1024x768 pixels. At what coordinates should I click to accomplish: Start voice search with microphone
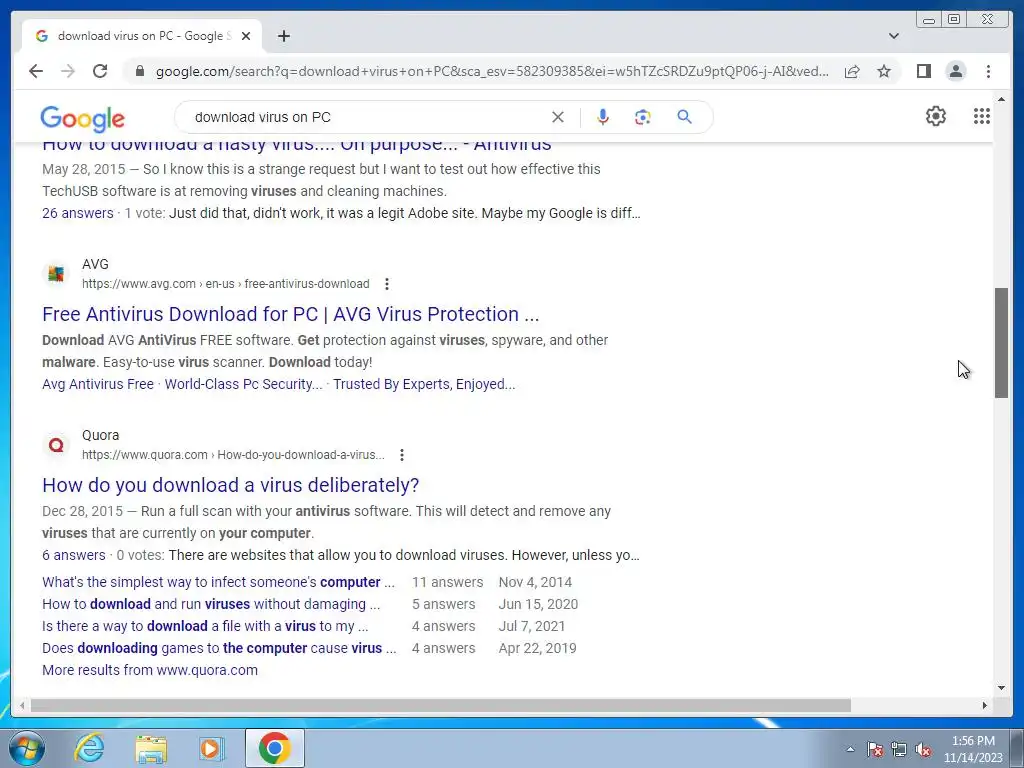pyautogui.click(x=603, y=117)
